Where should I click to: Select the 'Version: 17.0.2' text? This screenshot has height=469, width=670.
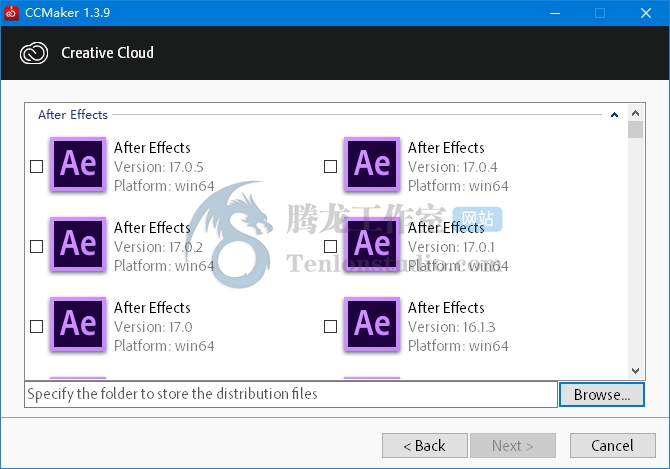(x=158, y=247)
